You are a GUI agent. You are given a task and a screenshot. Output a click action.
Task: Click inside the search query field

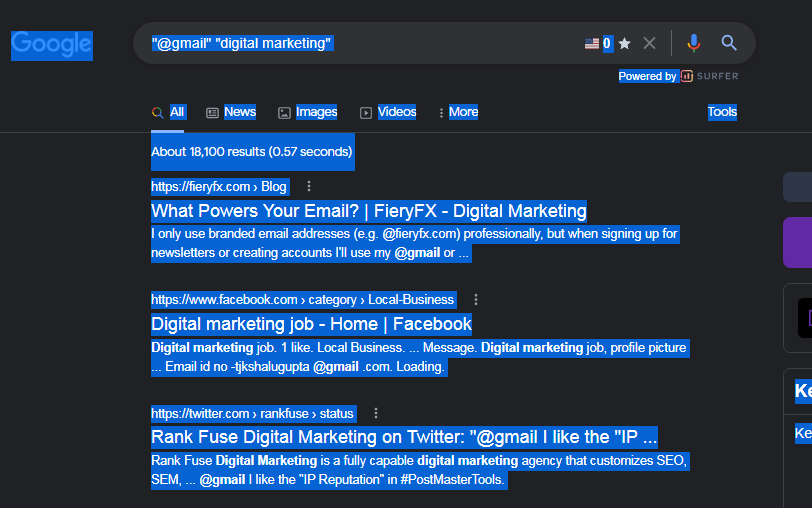400,43
